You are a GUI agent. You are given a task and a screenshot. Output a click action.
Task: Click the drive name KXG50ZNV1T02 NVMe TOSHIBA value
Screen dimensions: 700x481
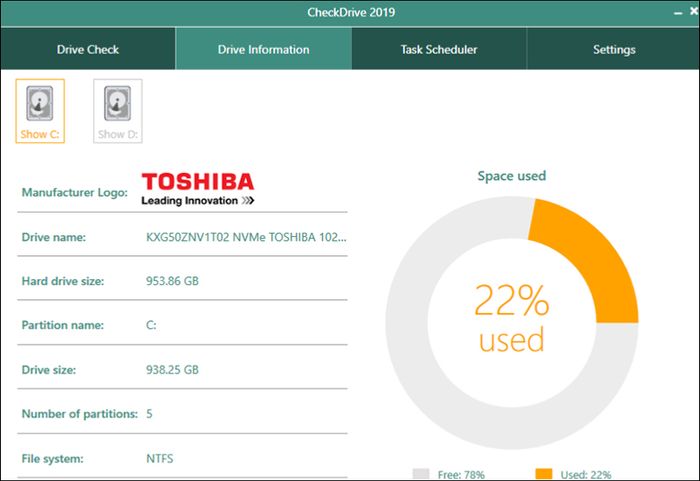coord(246,237)
